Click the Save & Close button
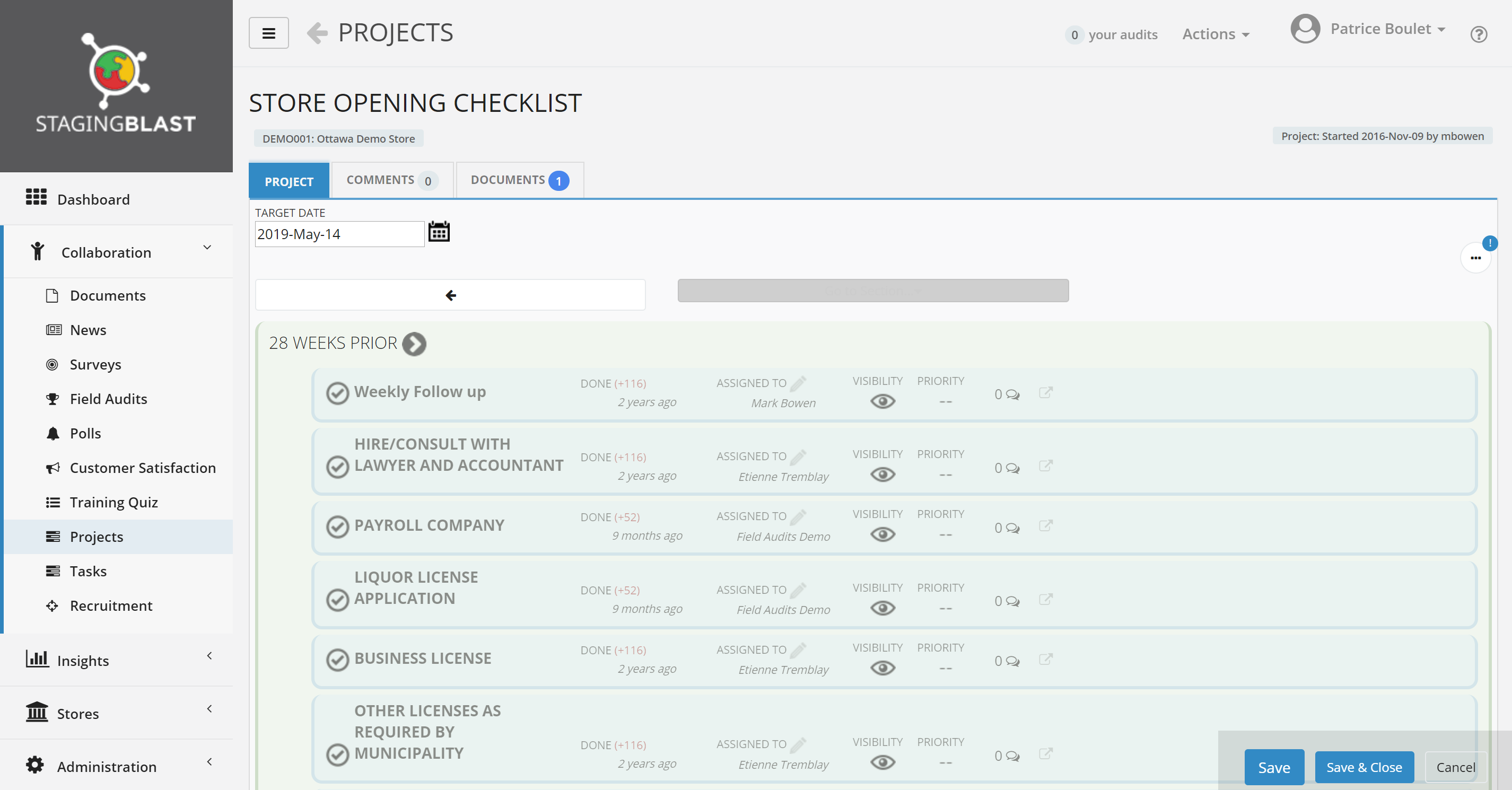Screen dimensions: 1512x790 [x=1364, y=767]
